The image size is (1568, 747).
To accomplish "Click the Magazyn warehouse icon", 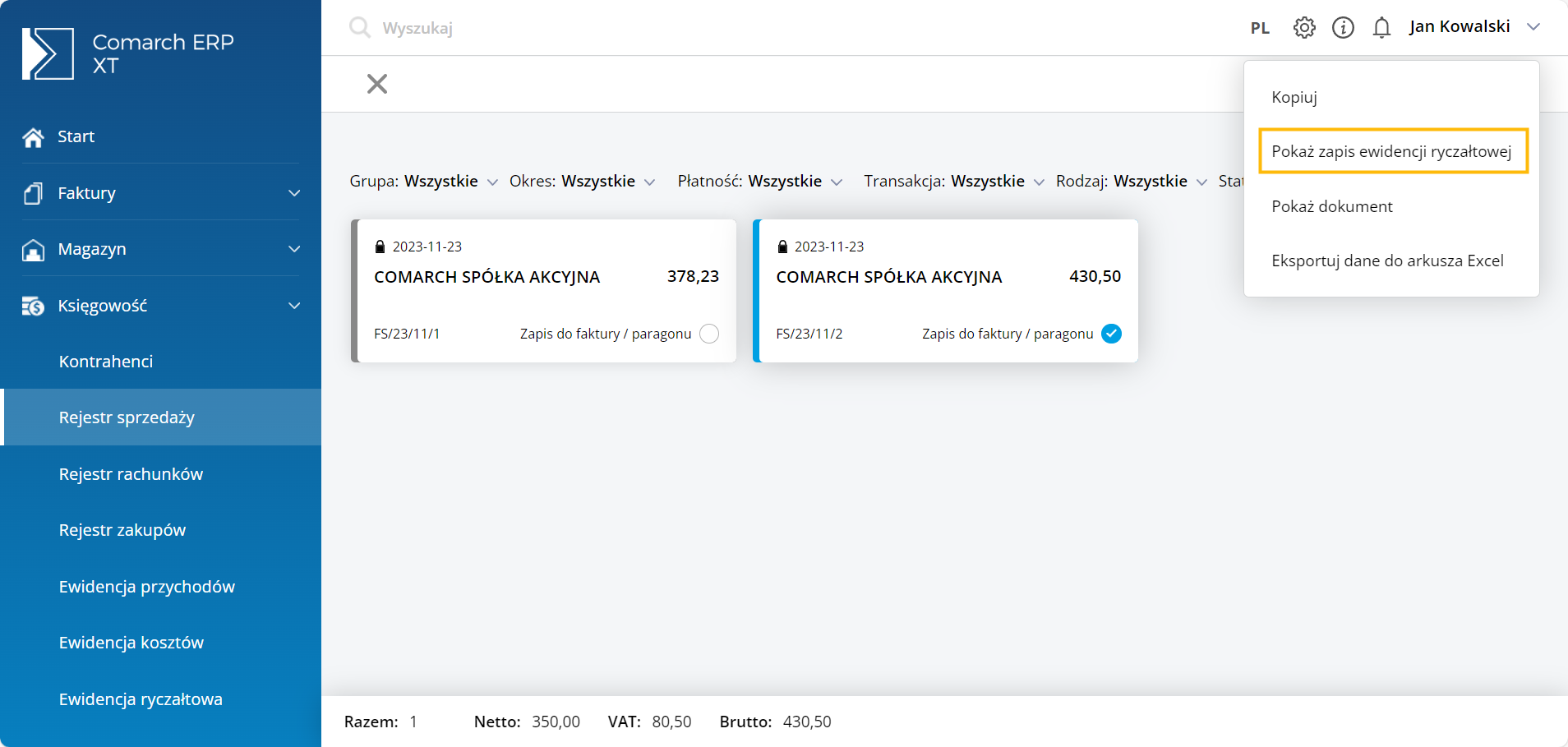I will tap(33, 250).
